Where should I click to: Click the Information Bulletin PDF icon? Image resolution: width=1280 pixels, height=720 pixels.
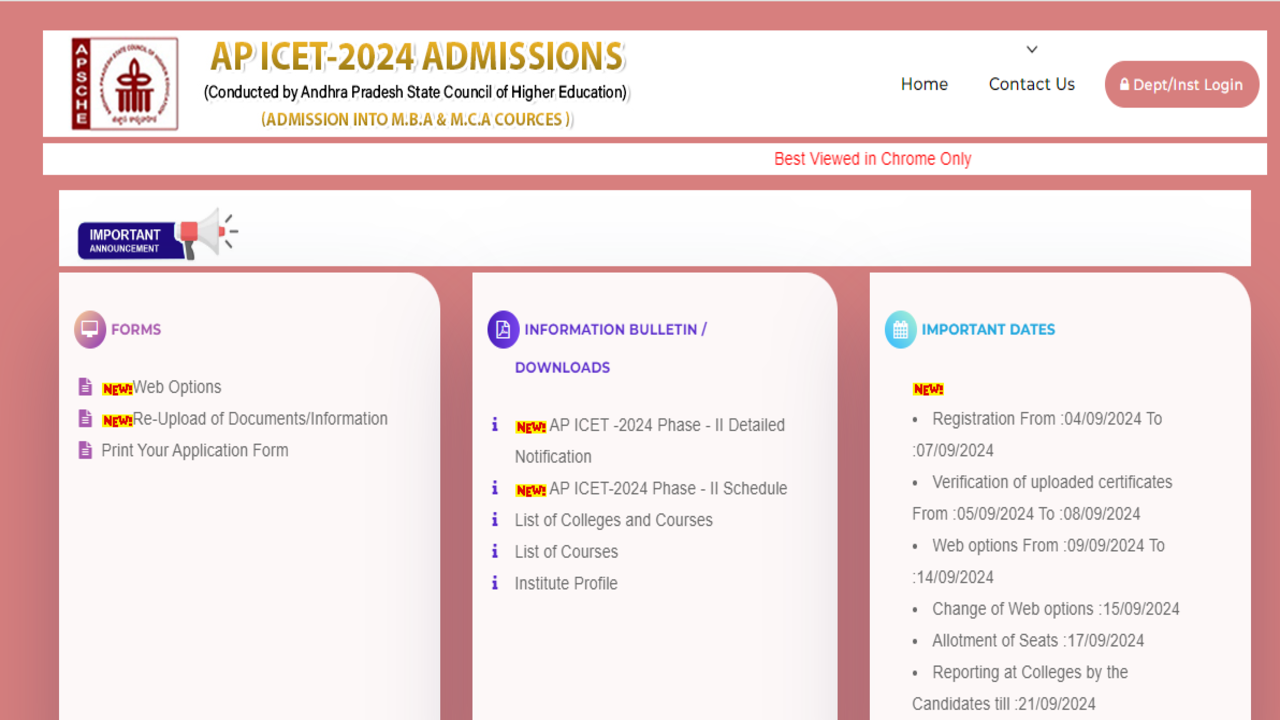coord(503,329)
